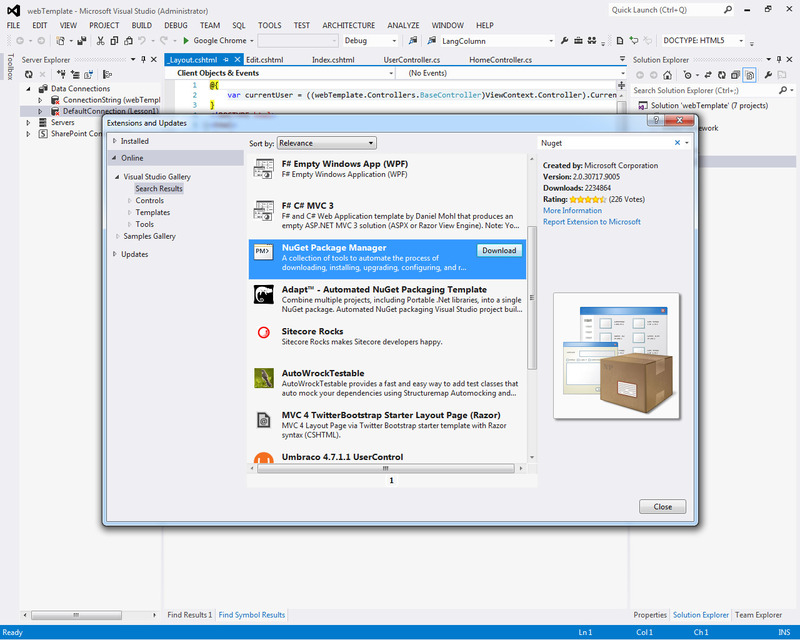The width and height of the screenshot is (800, 640).
Task: Click Server Explorer horizontal scrollbar
Action: [x=76, y=615]
